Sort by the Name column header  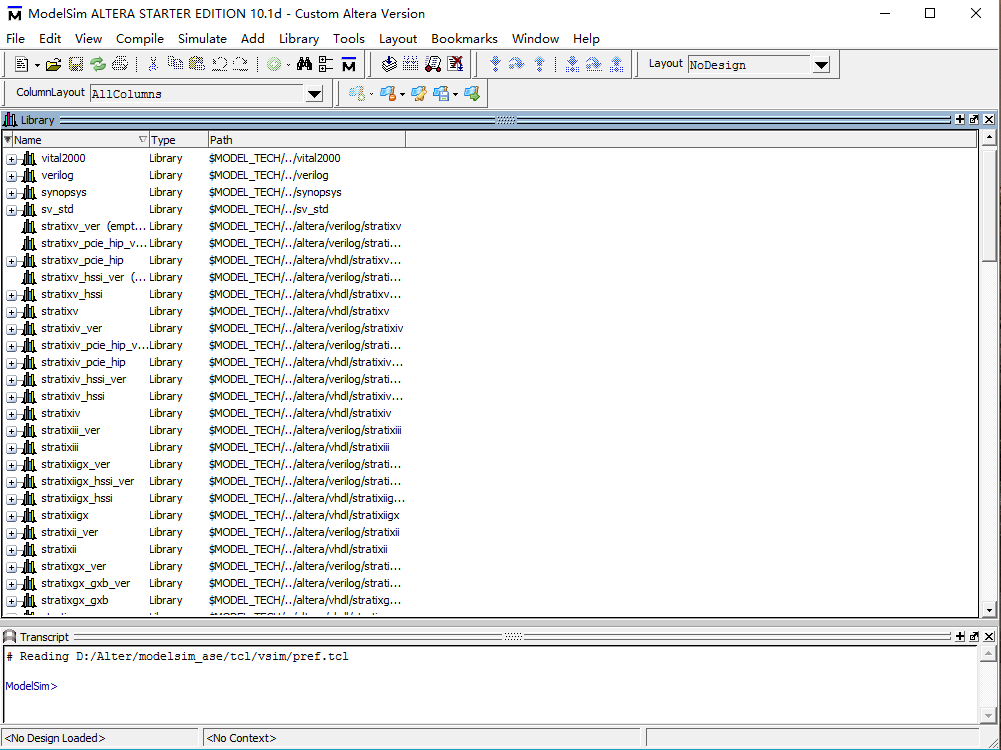(x=80, y=140)
